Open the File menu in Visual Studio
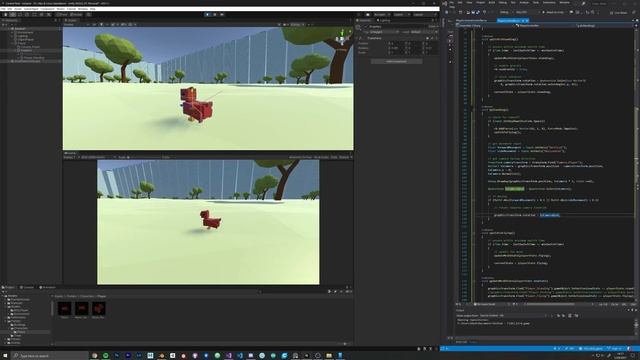The width and height of the screenshot is (640, 360). click(x=451, y=2)
